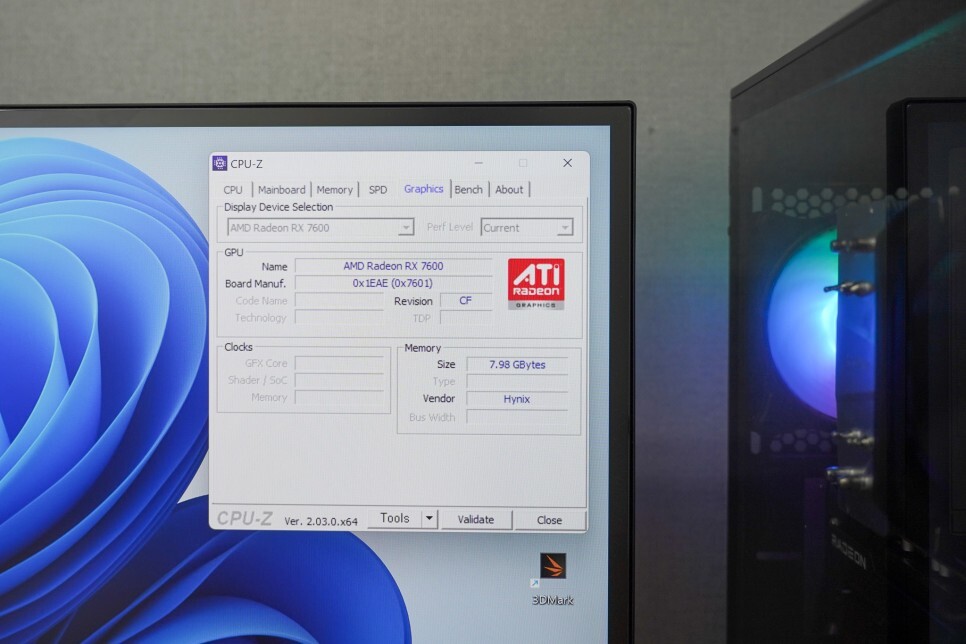Click the Board Manuf. value 0x1EAE (0x7601)
The width and height of the screenshot is (966, 644).
pos(393,283)
